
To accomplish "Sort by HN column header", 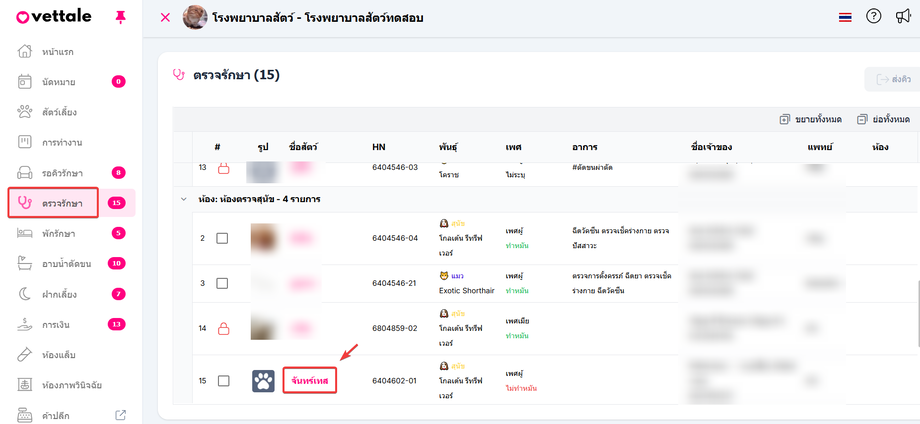I will tap(378, 147).
